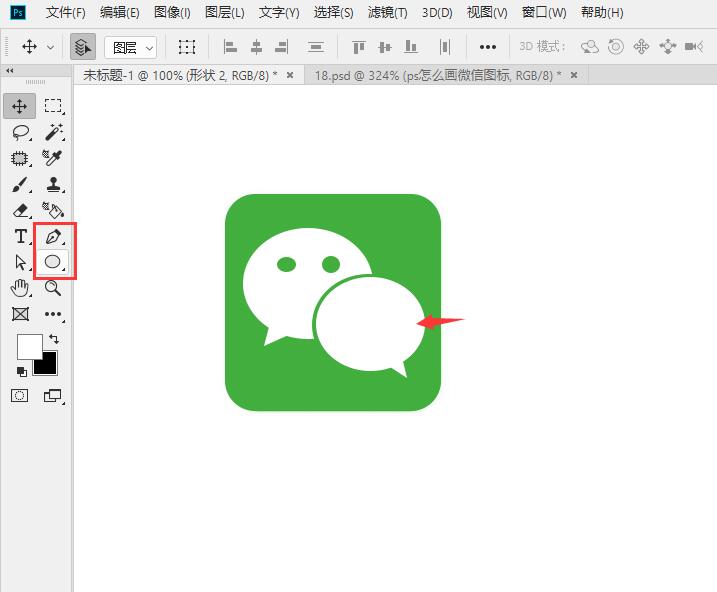Choose the Horizontal Type tool
The height and width of the screenshot is (592, 717).
[x=20, y=237]
